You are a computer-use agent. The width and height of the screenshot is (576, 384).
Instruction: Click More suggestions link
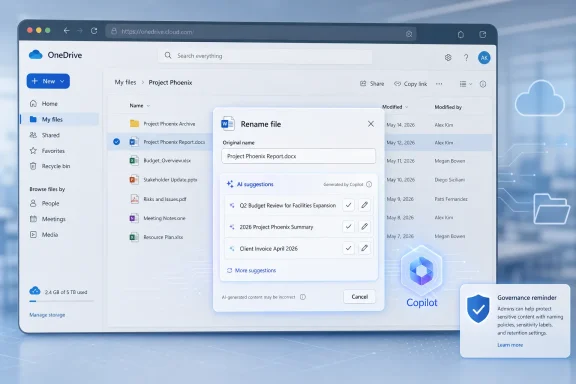point(251,270)
